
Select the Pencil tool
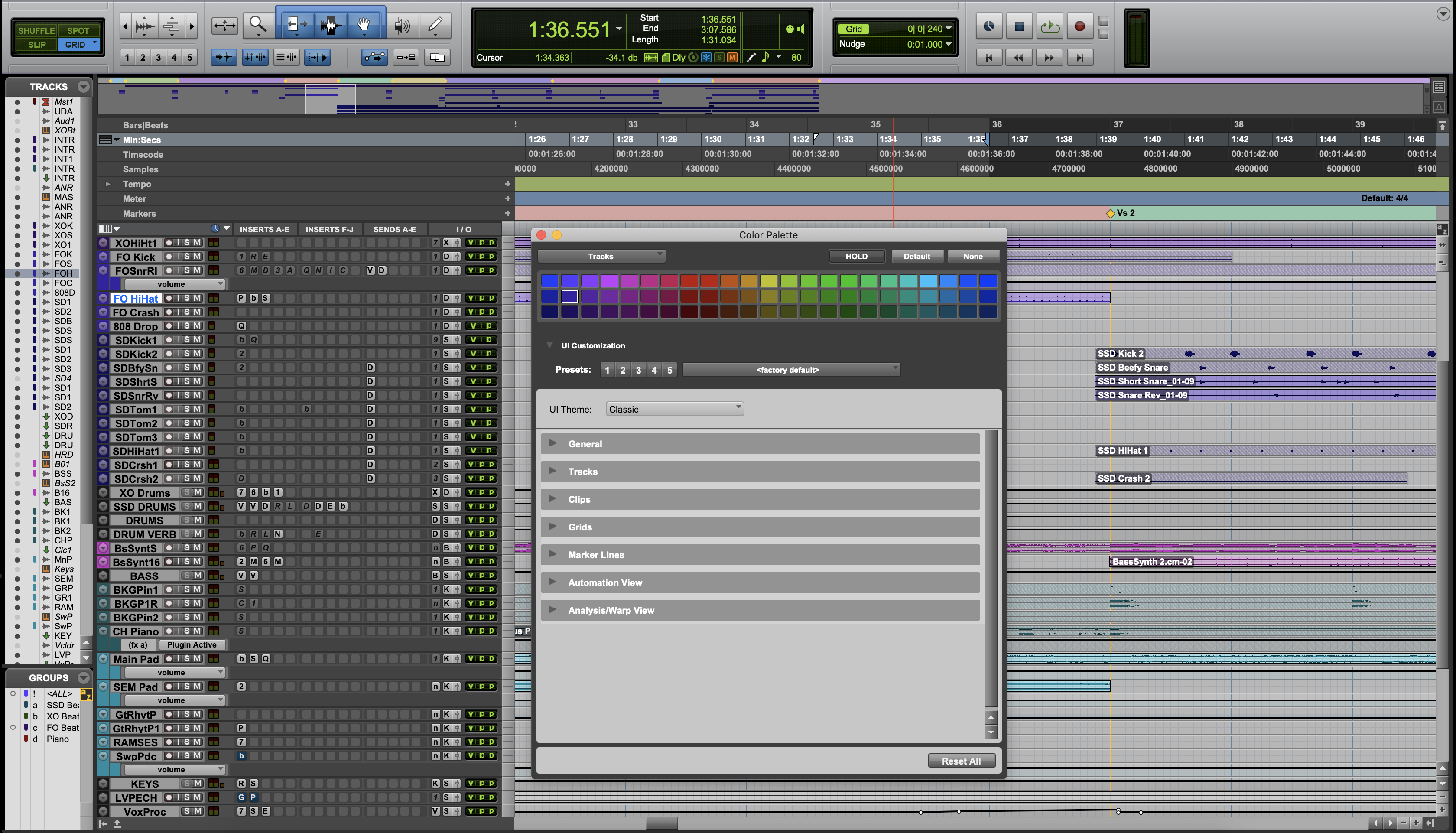pos(435,25)
